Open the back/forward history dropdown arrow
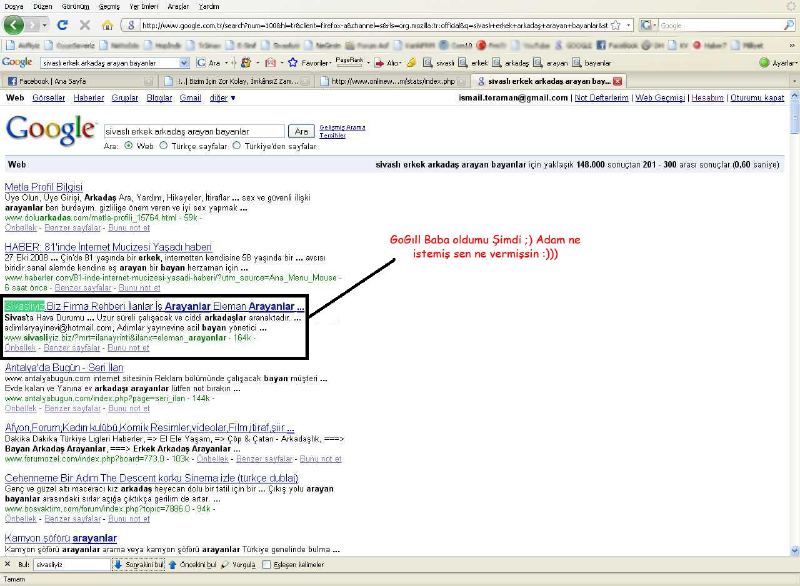Image resolution: width=800 pixels, height=586 pixels. [45, 25]
